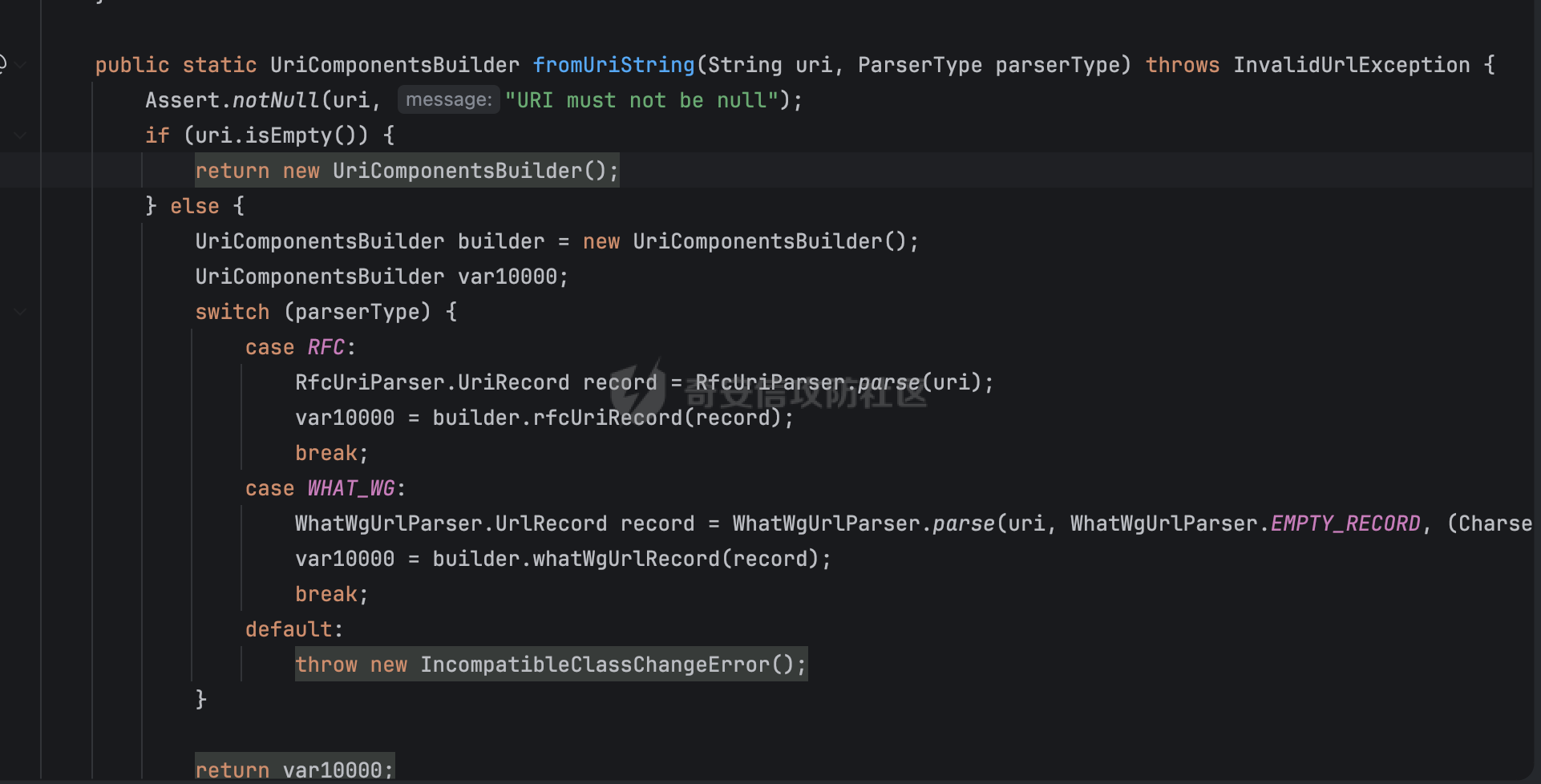Image resolution: width=1541 pixels, height=784 pixels.
Task: Click the "URI must not be null" string
Action: (641, 100)
